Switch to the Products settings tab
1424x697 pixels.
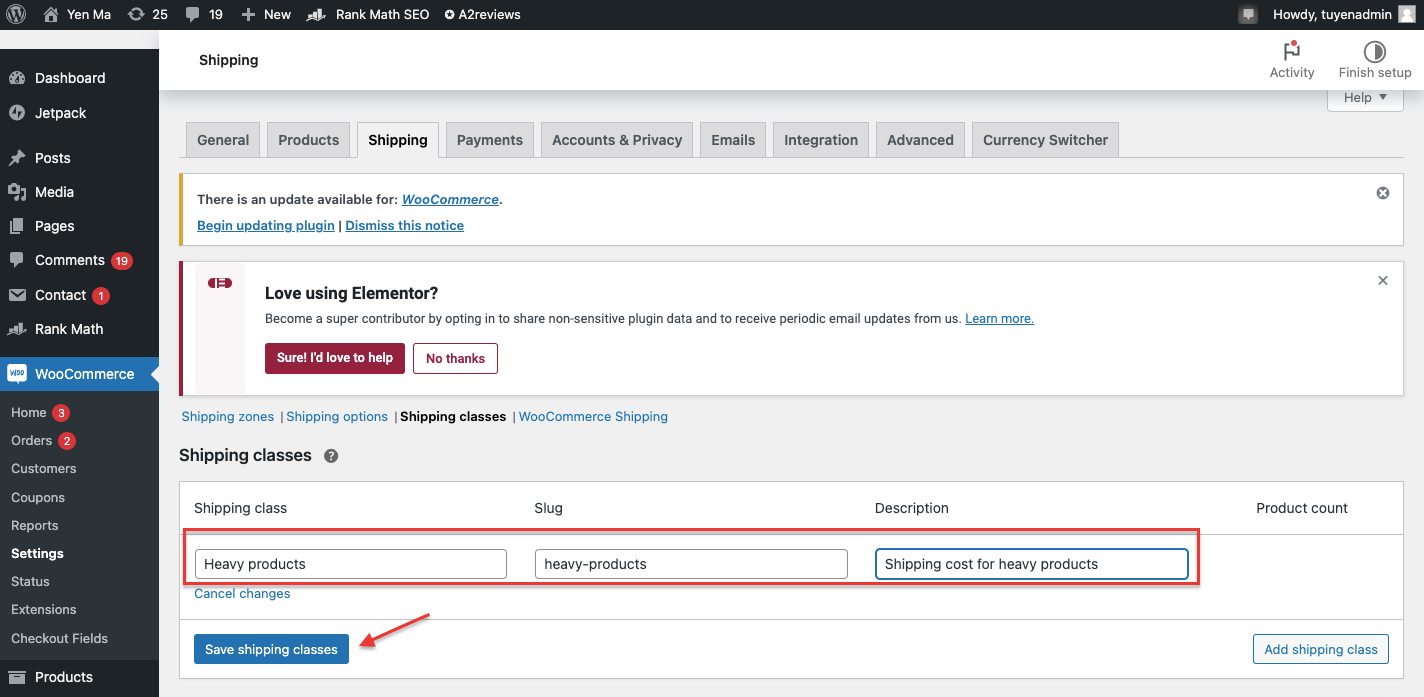[x=309, y=140]
